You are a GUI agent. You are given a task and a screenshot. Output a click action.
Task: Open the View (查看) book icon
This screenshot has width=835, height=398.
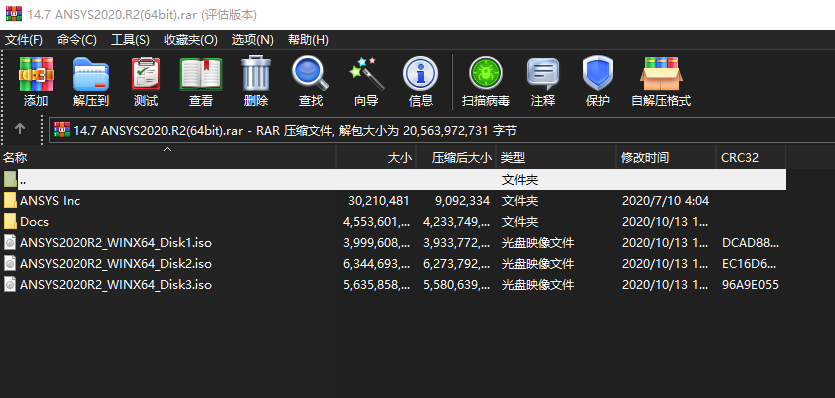point(201,75)
